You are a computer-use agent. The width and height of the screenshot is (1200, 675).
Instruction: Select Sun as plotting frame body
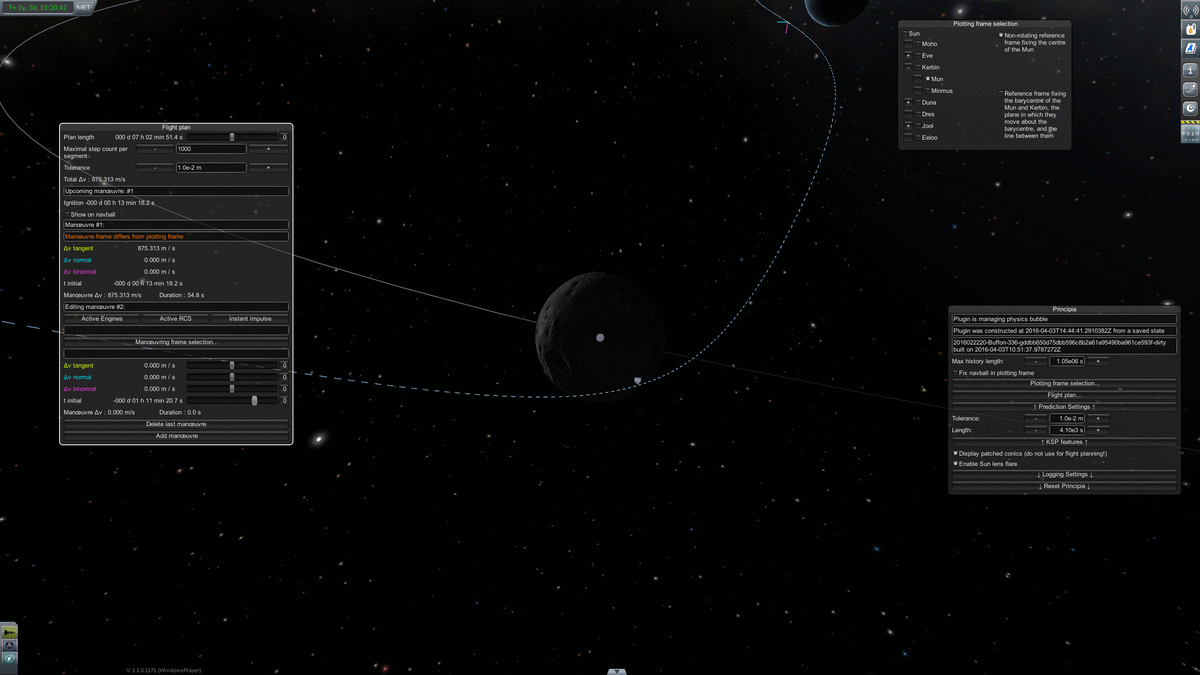click(x=914, y=33)
